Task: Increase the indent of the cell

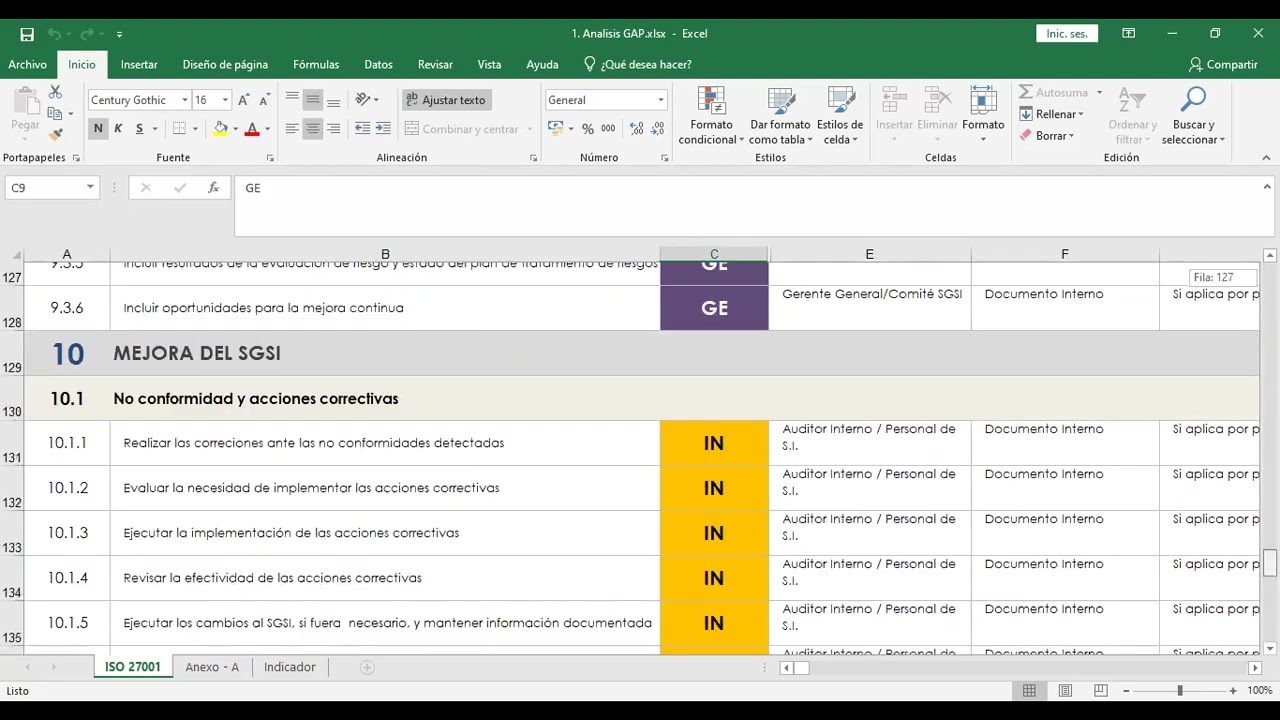Action: coord(383,129)
